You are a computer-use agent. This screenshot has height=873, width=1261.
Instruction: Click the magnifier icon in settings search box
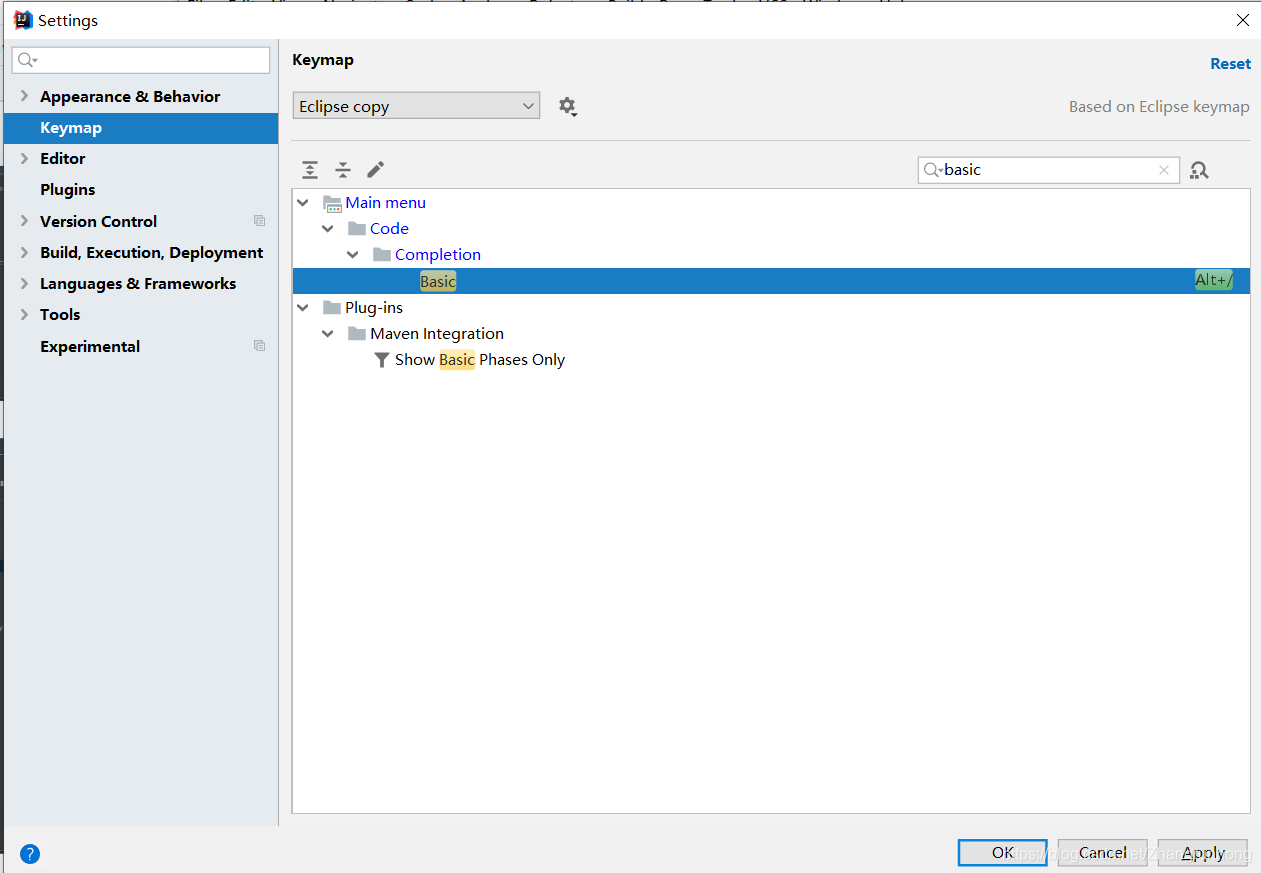tap(27, 61)
